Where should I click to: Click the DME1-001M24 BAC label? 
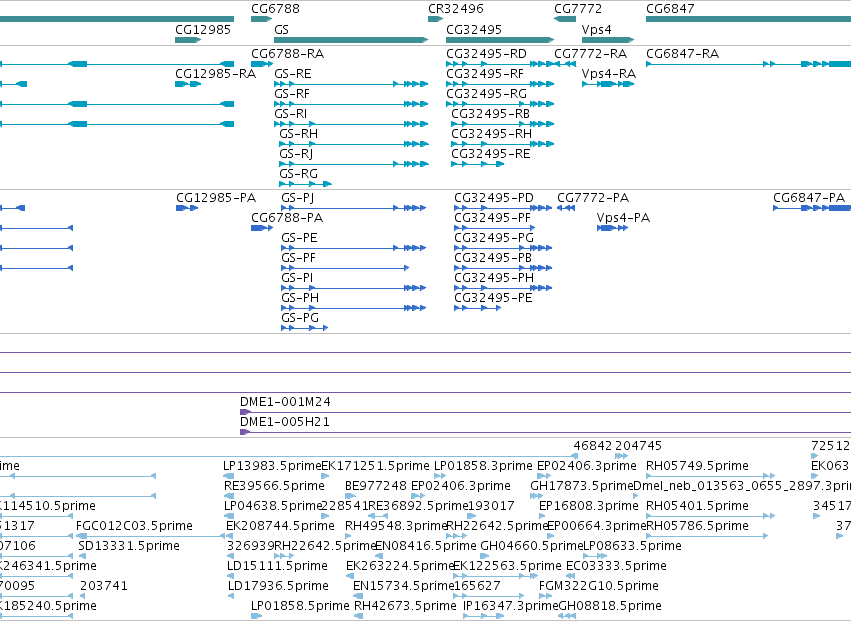tap(285, 402)
